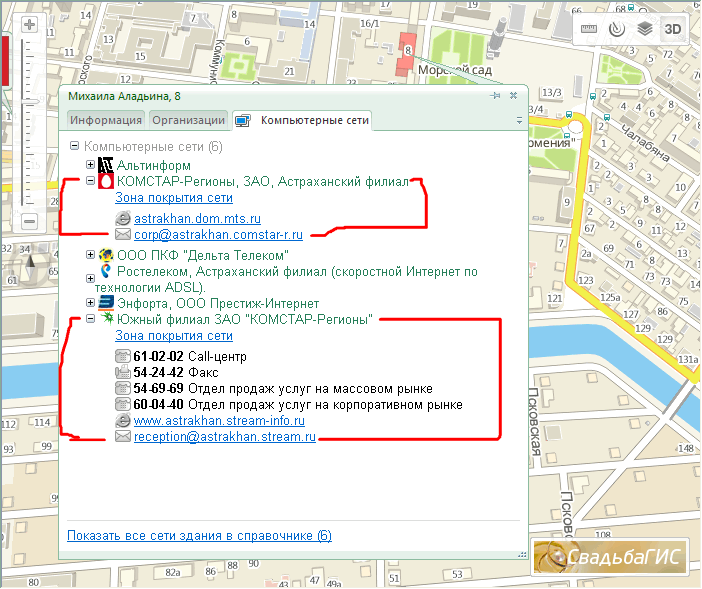Click the map compass rotation control
Image resolution: width=702 pixels, height=589 pixels.
coord(30,267)
